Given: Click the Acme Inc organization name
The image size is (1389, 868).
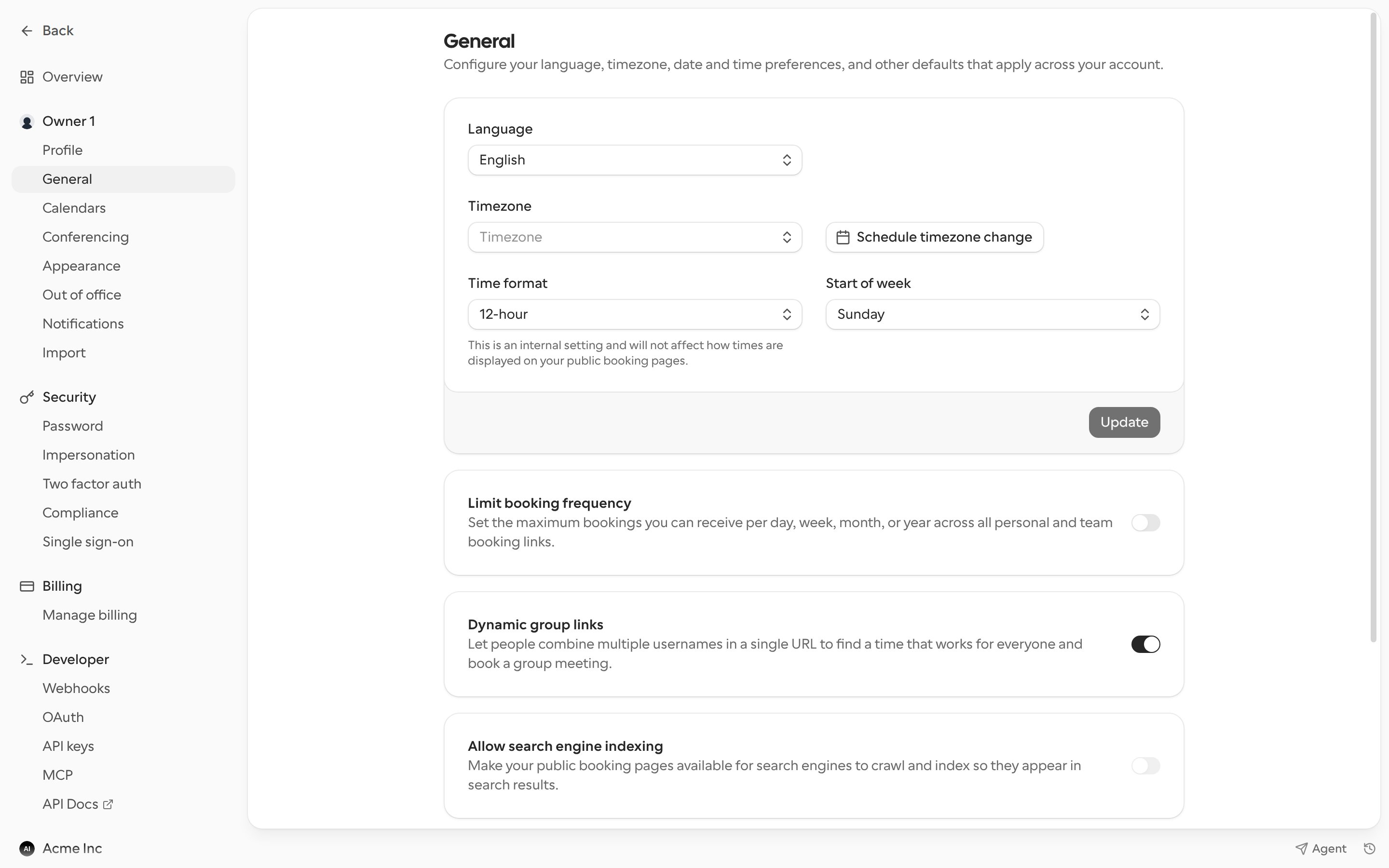Looking at the screenshot, I should pyautogui.click(x=72, y=849).
